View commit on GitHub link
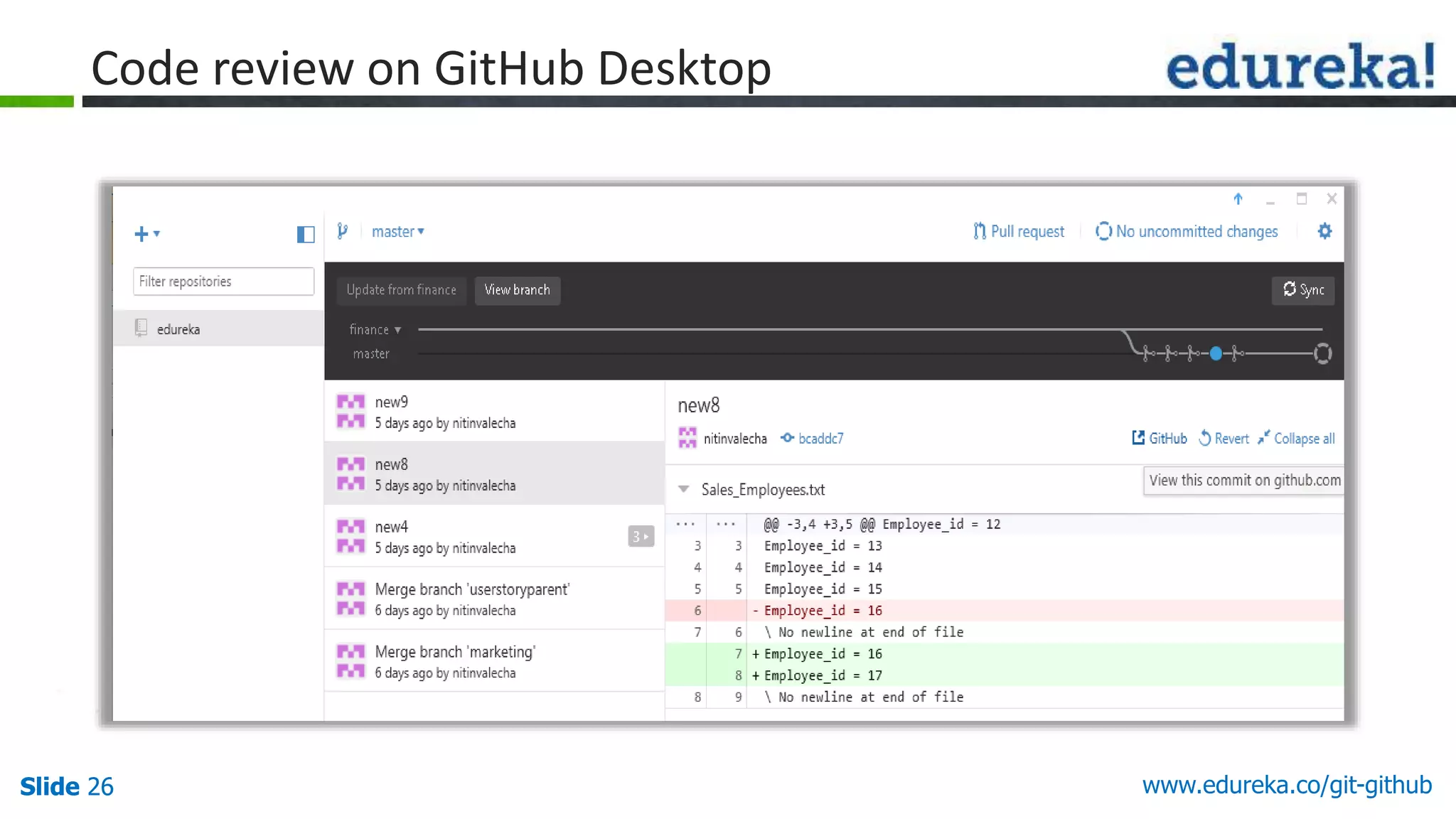1456x819 pixels. [x=1160, y=439]
